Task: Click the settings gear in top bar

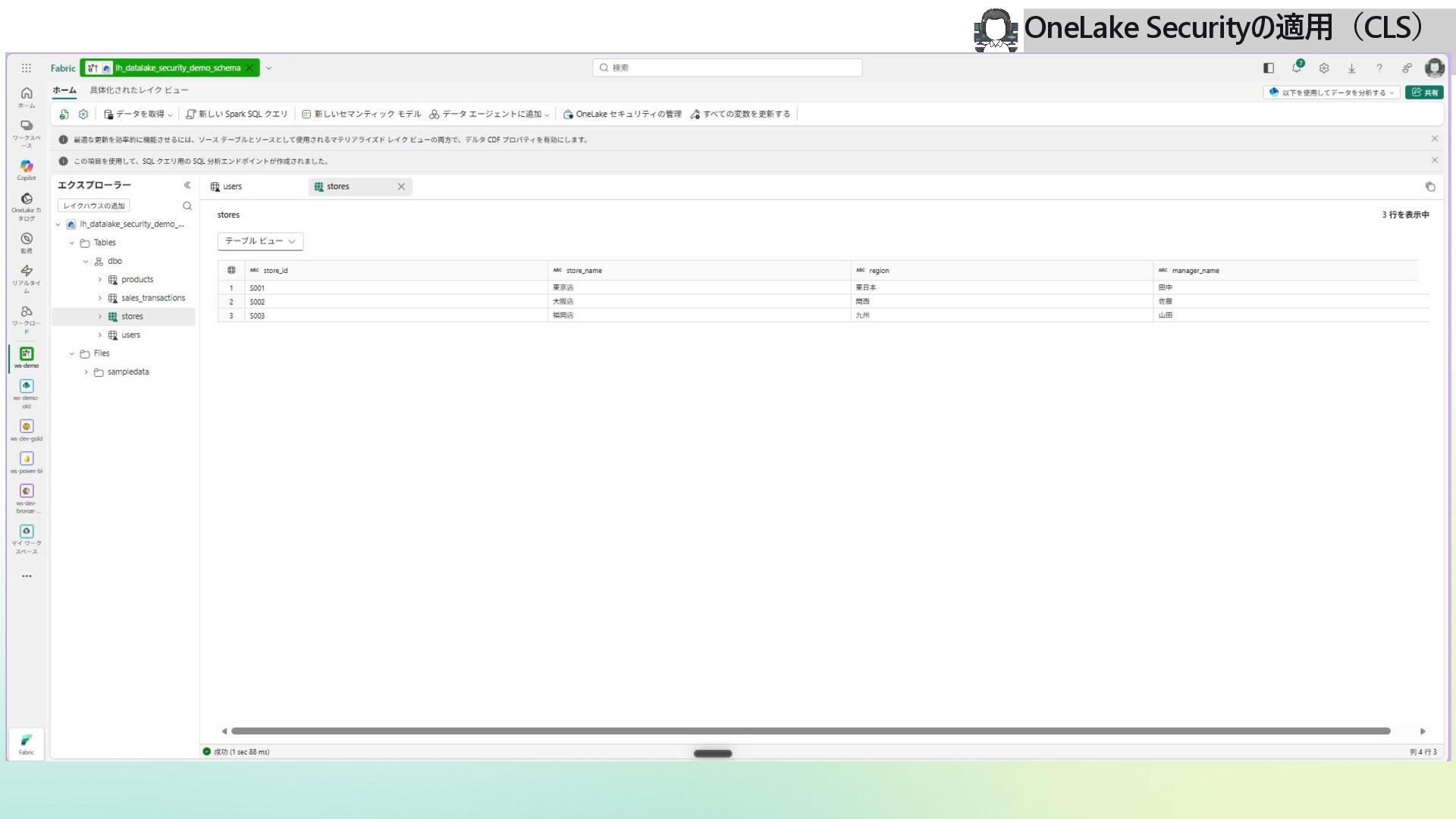Action: click(1324, 68)
